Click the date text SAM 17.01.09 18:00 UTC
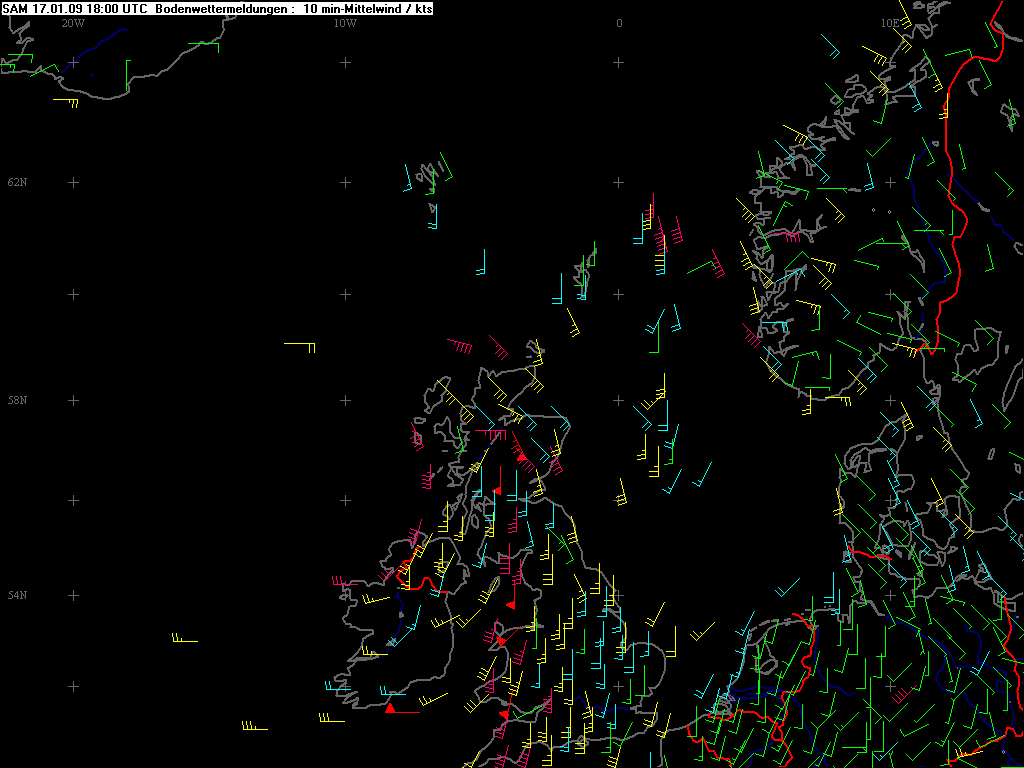 point(75,9)
